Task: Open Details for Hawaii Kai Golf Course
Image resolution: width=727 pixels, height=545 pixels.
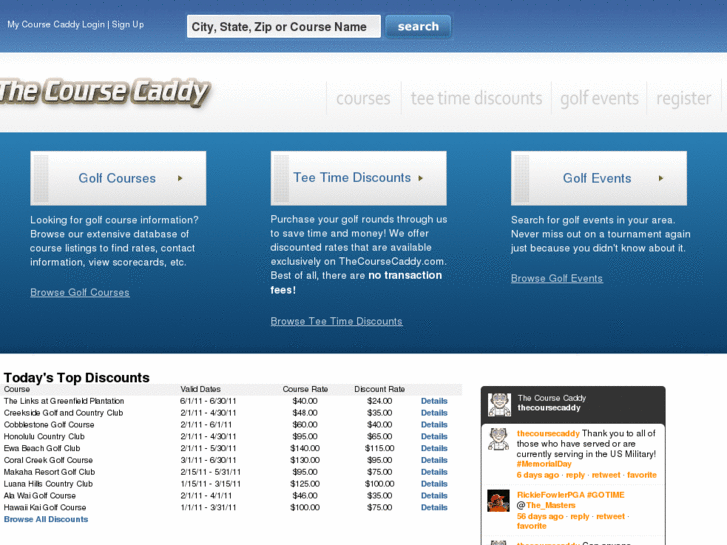Action: click(434, 507)
